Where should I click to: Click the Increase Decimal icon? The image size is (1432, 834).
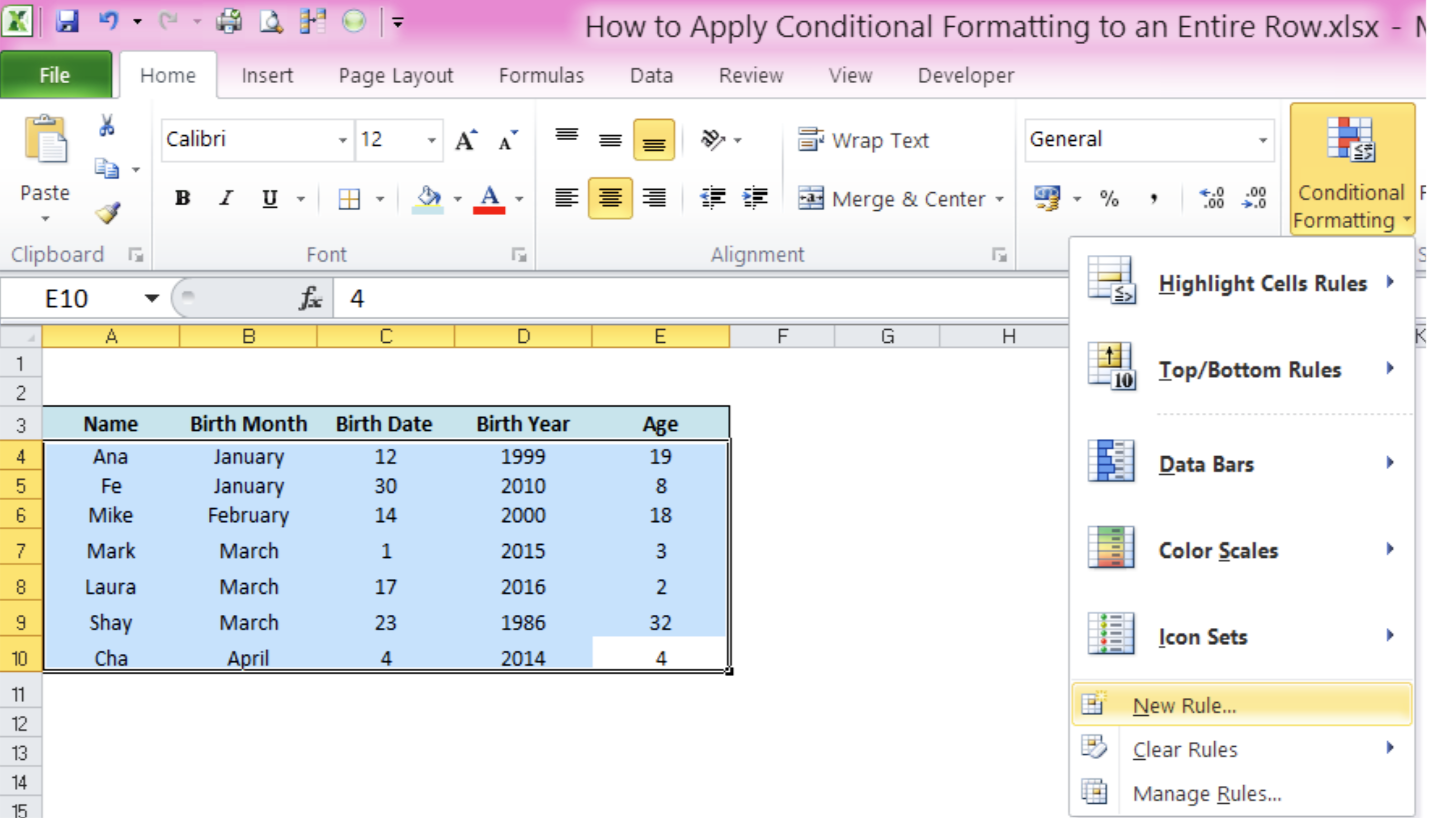[1214, 199]
